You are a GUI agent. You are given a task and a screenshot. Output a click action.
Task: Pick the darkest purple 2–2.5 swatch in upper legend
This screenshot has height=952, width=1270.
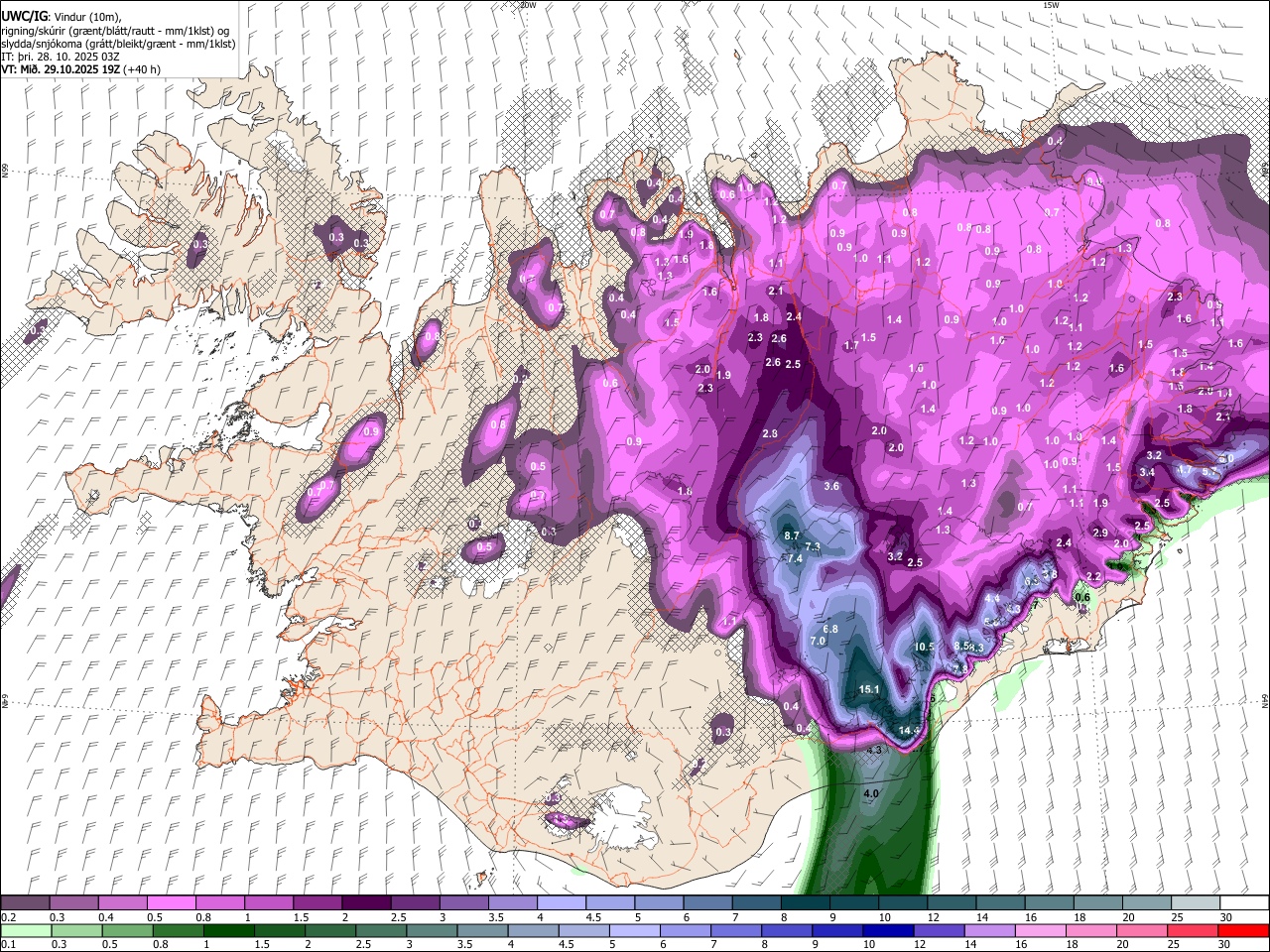366,903
